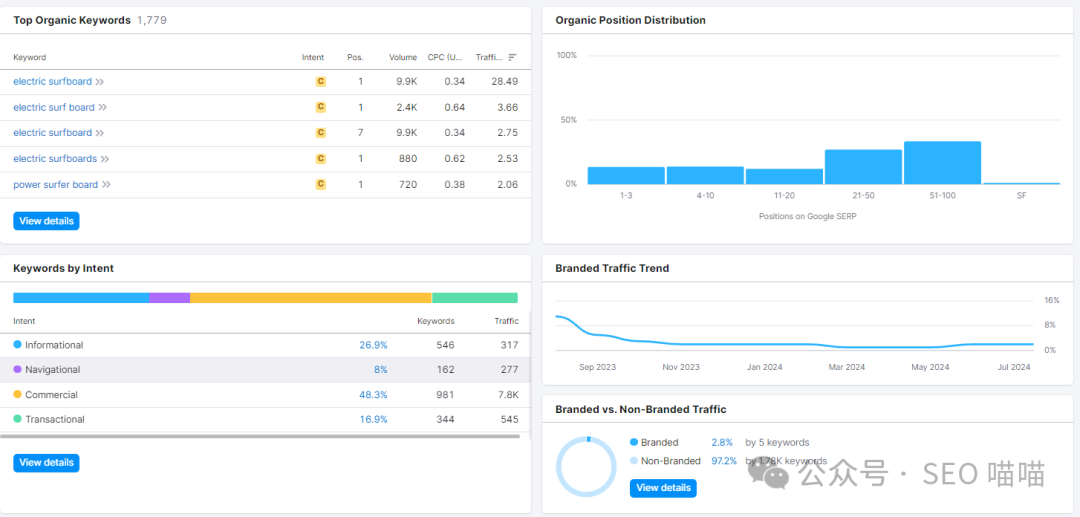Click the Commercial intent badge for 'electric surf board'
The image size is (1080, 517).
[x=321, y=107]
